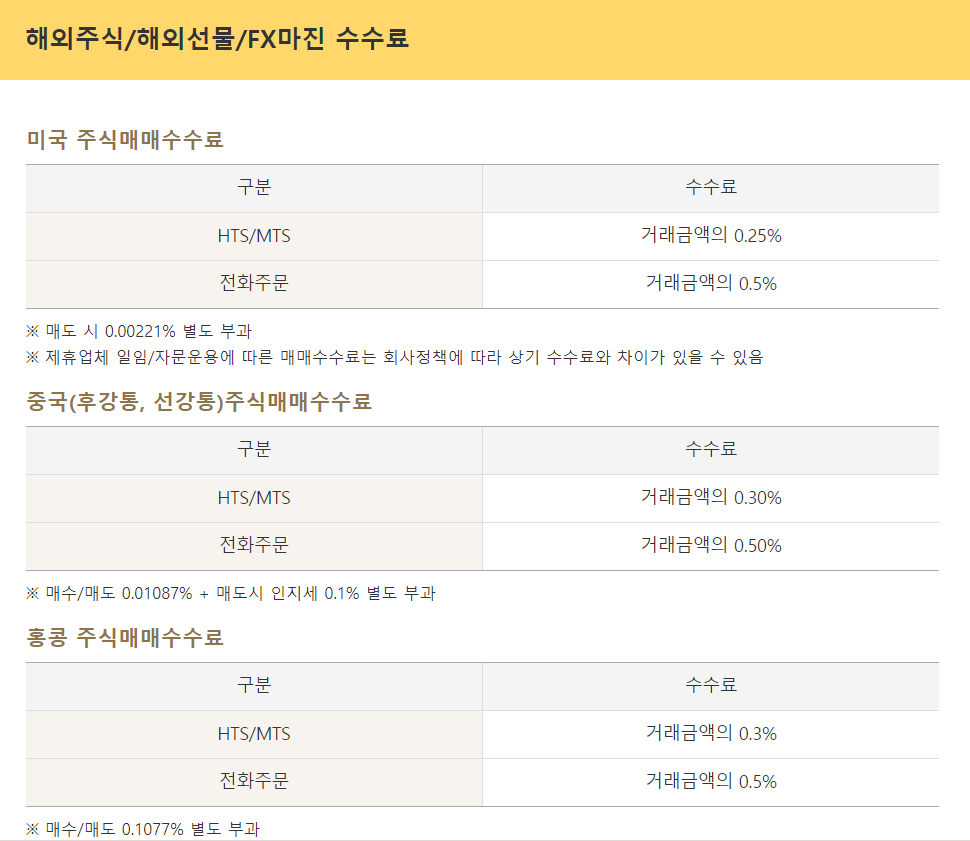The height and width of the screenshot is (841, 970).
Task: Click 전화주문 row in US stock table
Action: coord(254,283)
